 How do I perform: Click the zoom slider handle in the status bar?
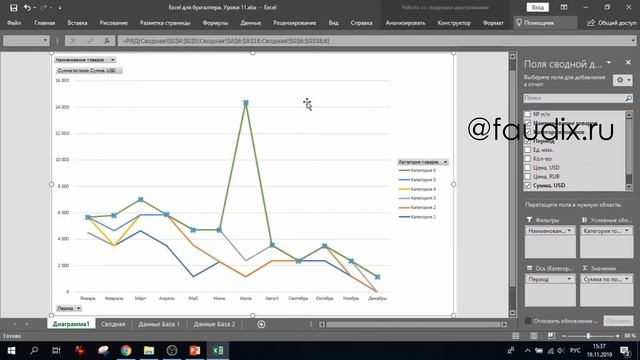tap(588, 336)
